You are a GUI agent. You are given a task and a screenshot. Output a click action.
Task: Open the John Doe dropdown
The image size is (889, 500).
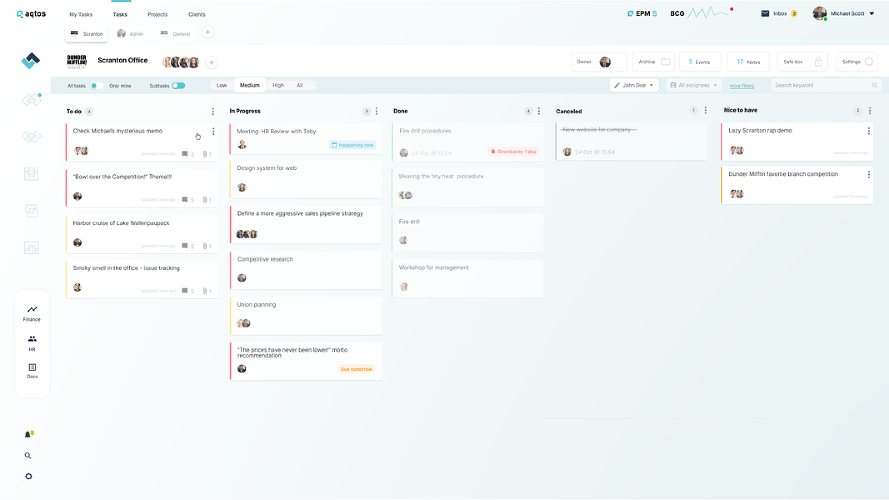click(x=634, y=85)
